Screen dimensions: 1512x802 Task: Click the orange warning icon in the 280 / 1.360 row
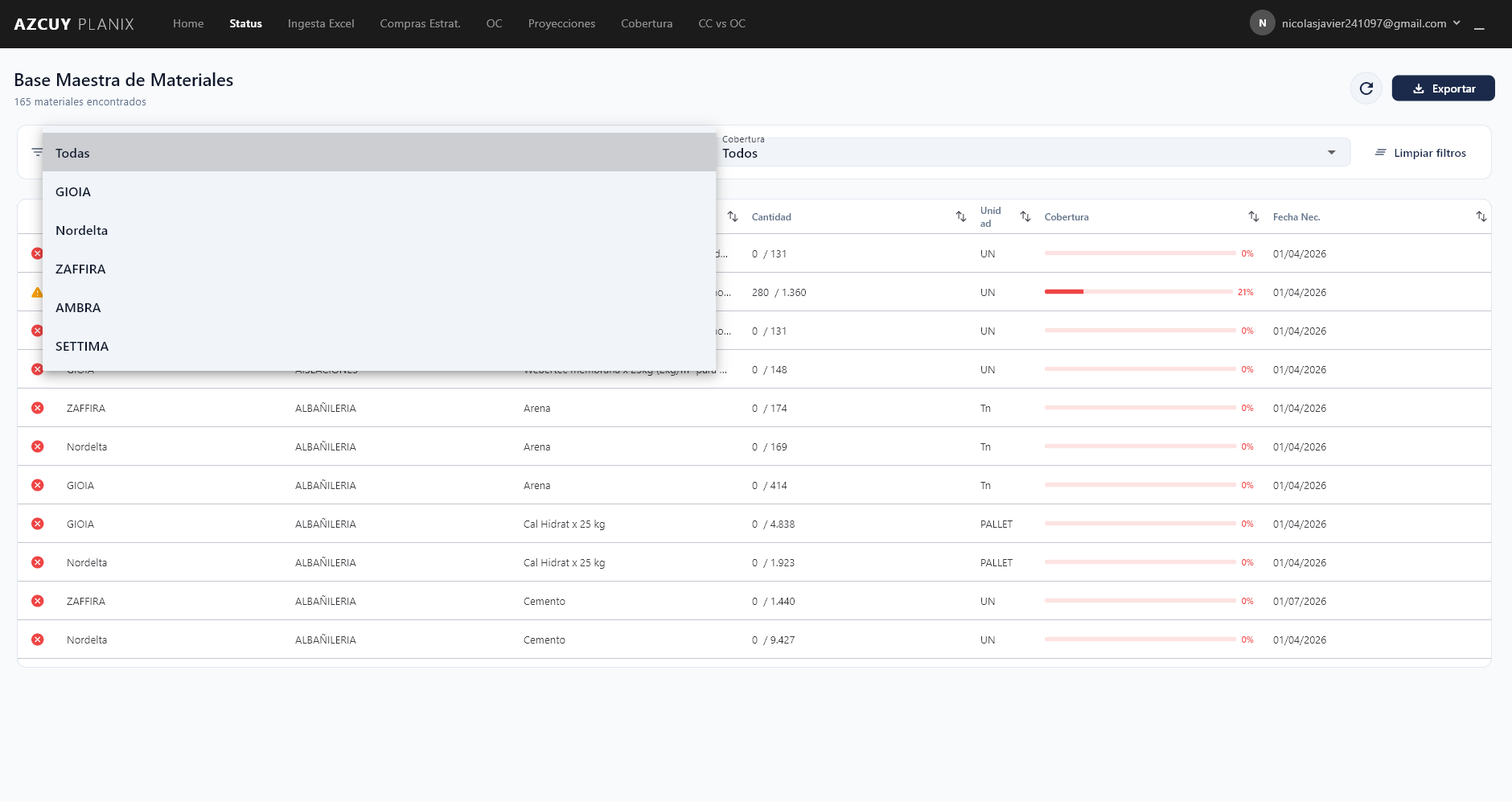click(37, 292)
